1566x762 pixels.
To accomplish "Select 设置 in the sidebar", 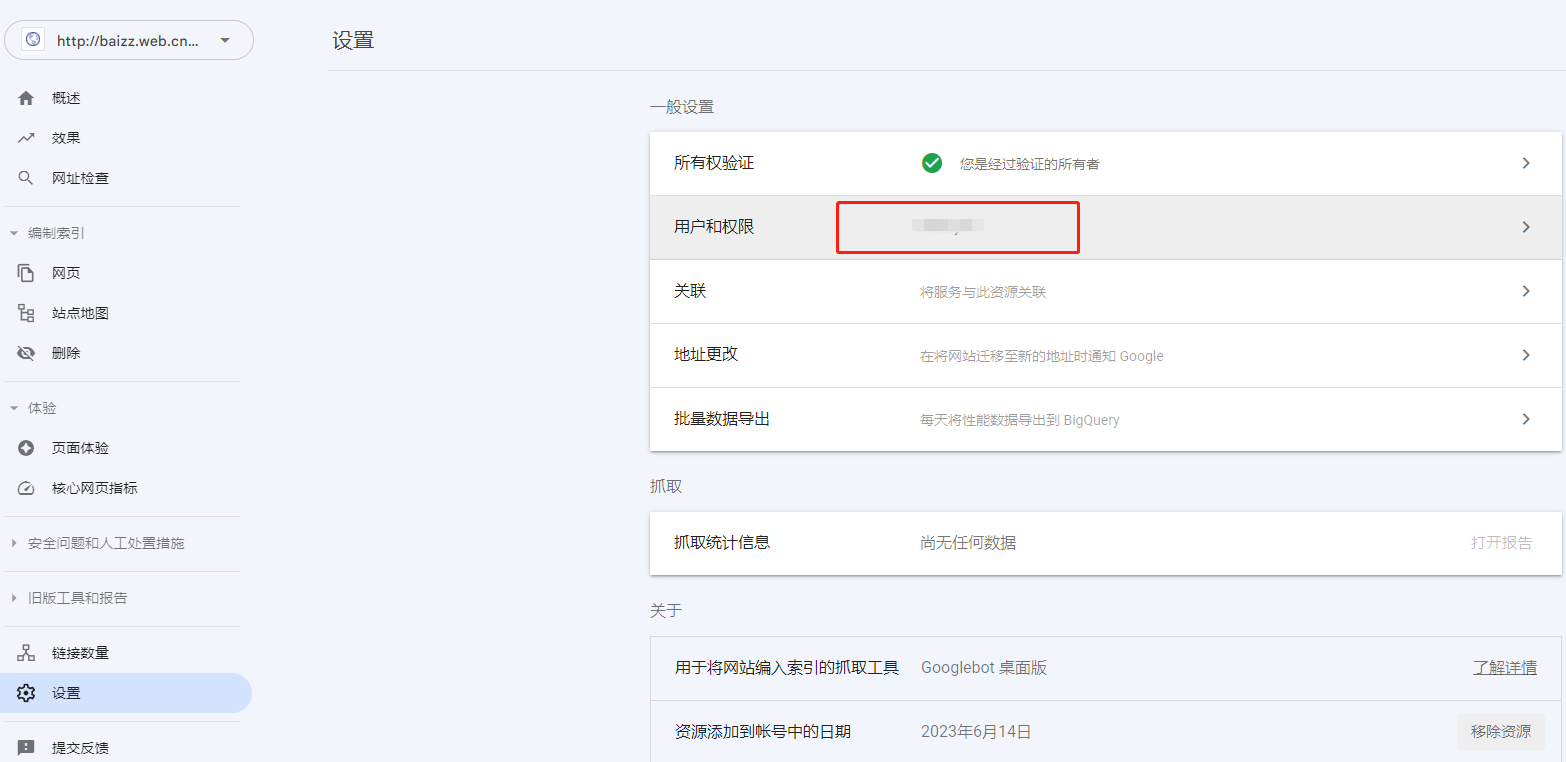I will point(126,693).
